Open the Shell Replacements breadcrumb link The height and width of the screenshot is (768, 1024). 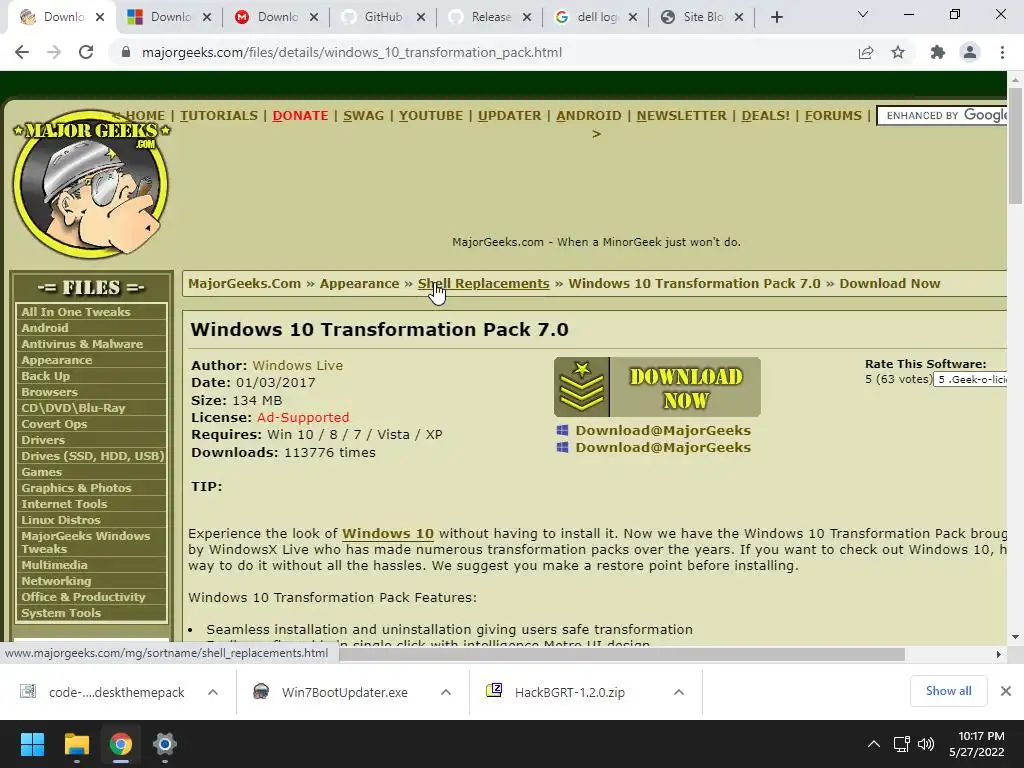483,283
